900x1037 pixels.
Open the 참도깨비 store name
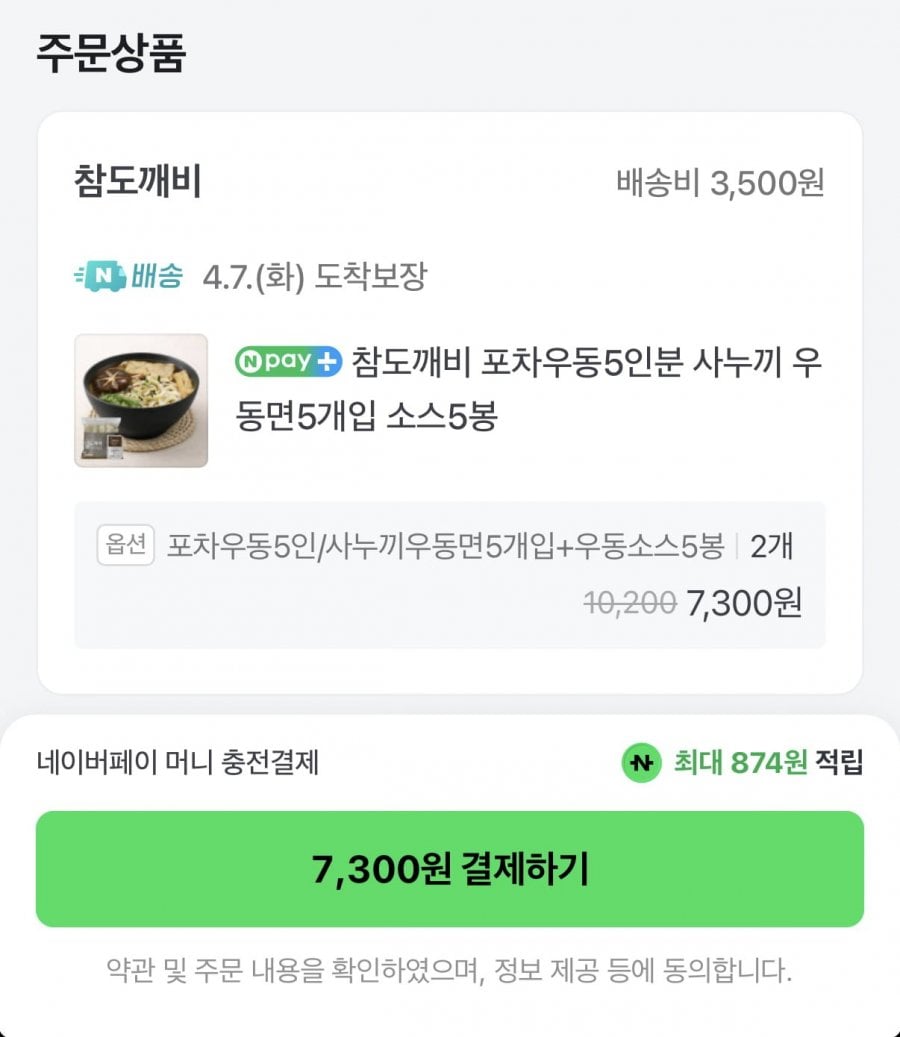click(x=138, y=183)
